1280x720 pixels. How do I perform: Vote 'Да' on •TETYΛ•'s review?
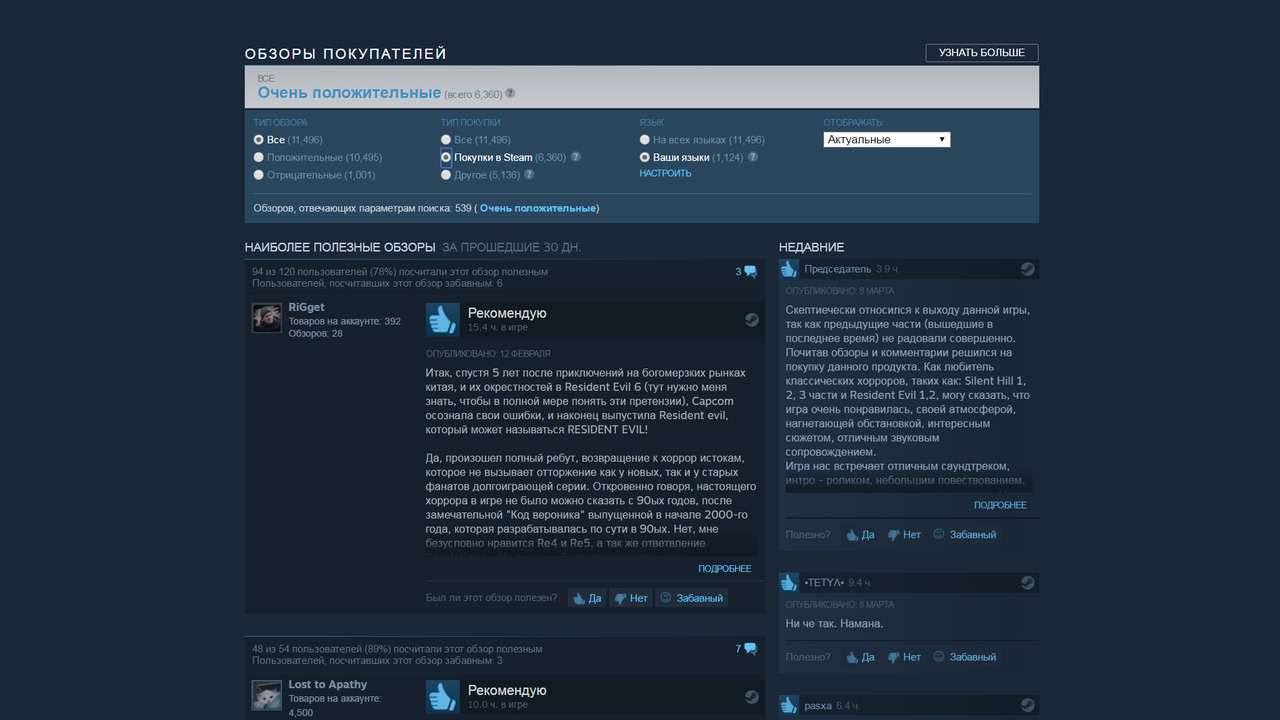click(x=860, y=657)
